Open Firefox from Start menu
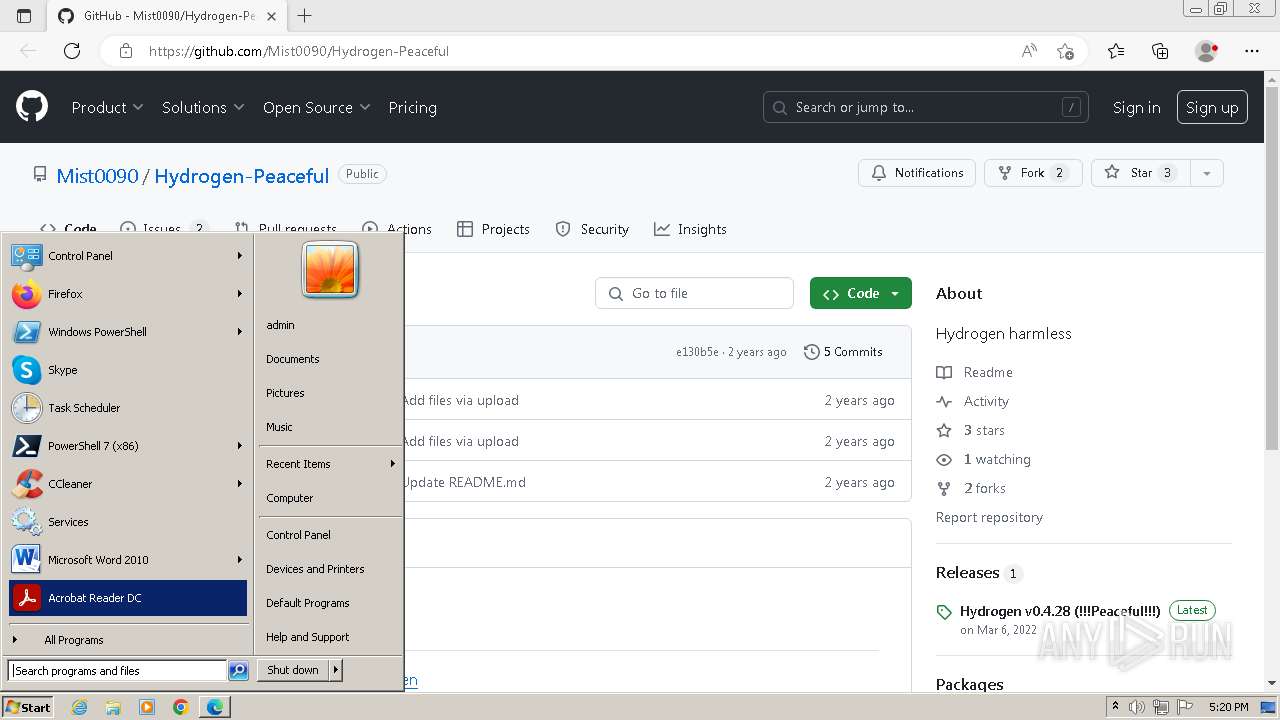Screen dimensions: 1280x720 [x=128, y=294]
